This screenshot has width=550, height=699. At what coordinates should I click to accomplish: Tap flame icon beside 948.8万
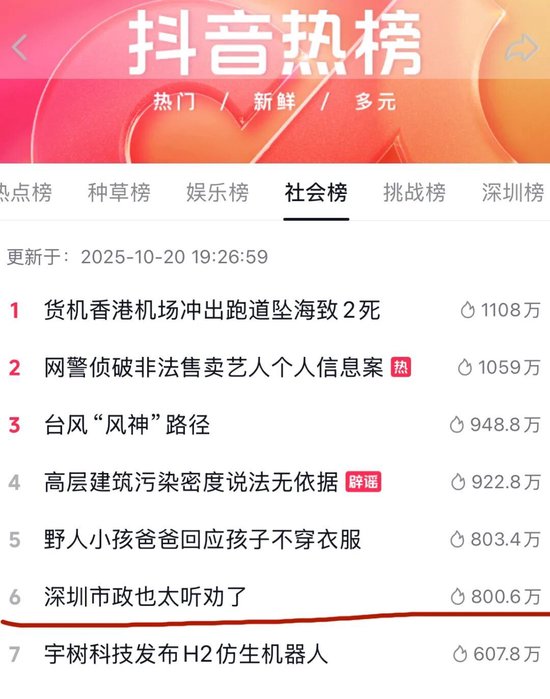[x=457, y=424]
